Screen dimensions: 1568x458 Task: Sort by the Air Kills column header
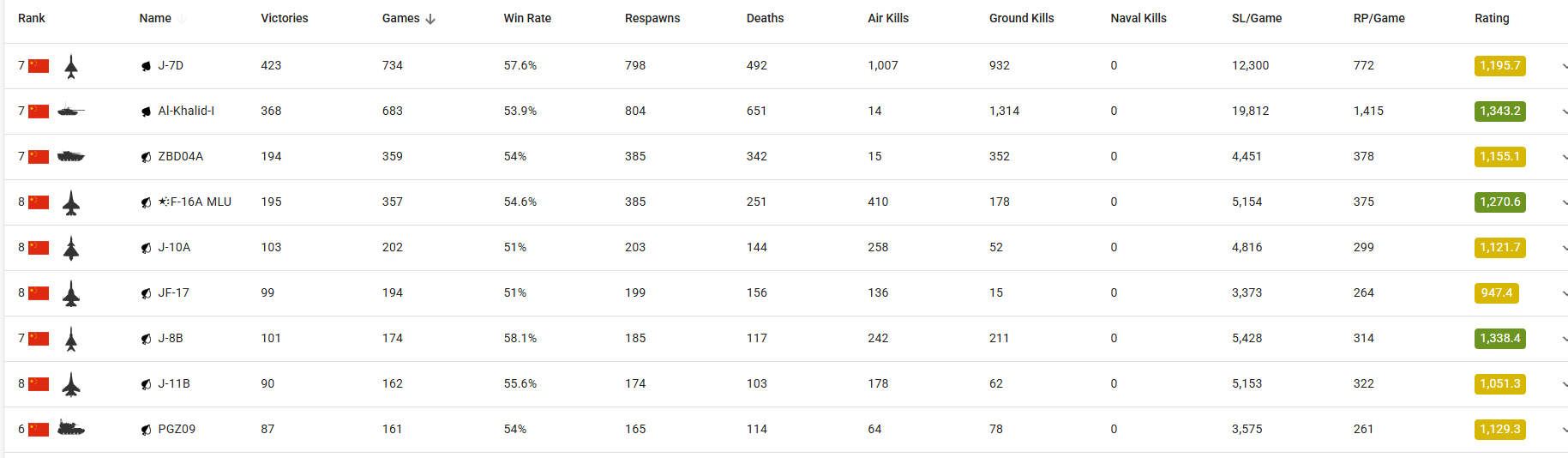coord(888,18)
